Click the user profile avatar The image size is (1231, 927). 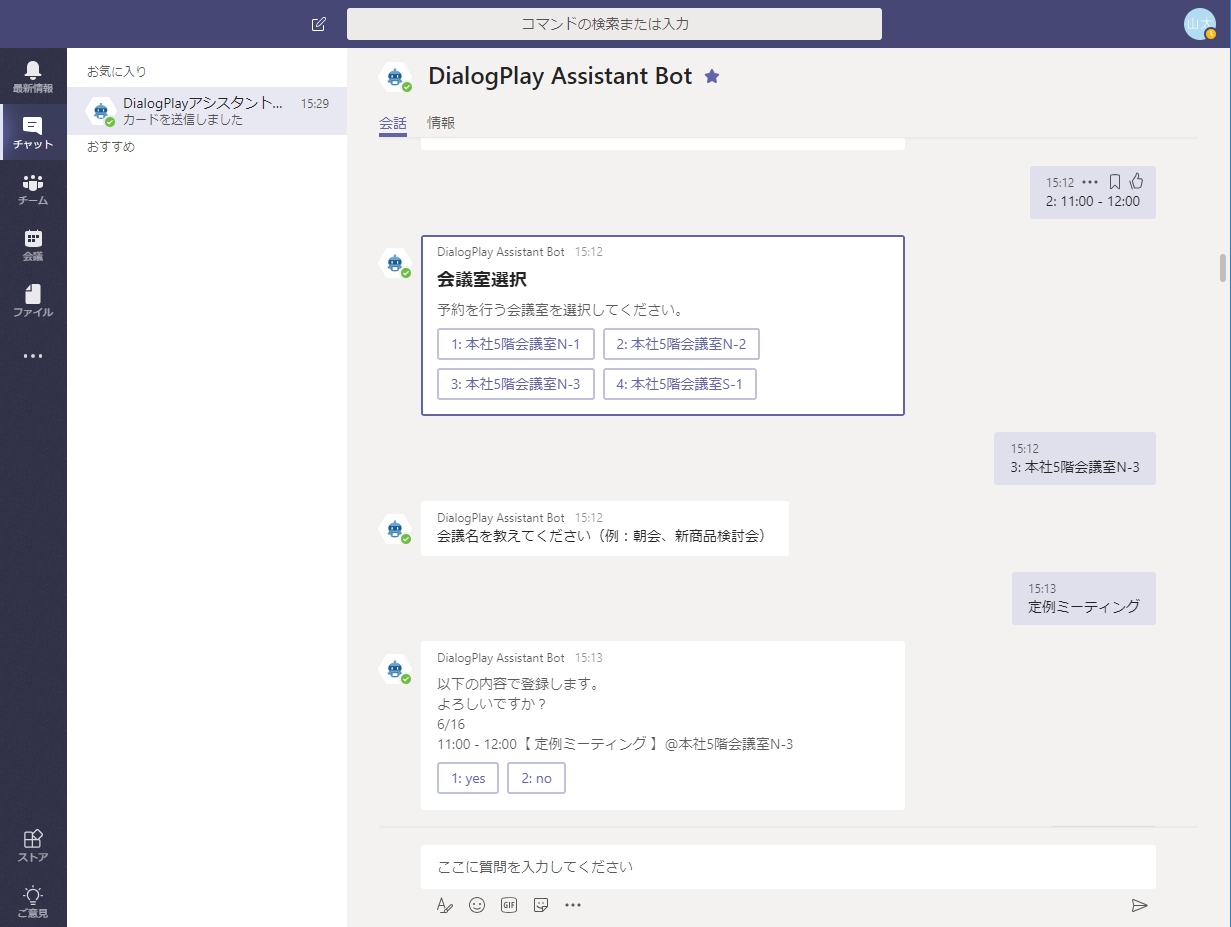[1199, 24]
